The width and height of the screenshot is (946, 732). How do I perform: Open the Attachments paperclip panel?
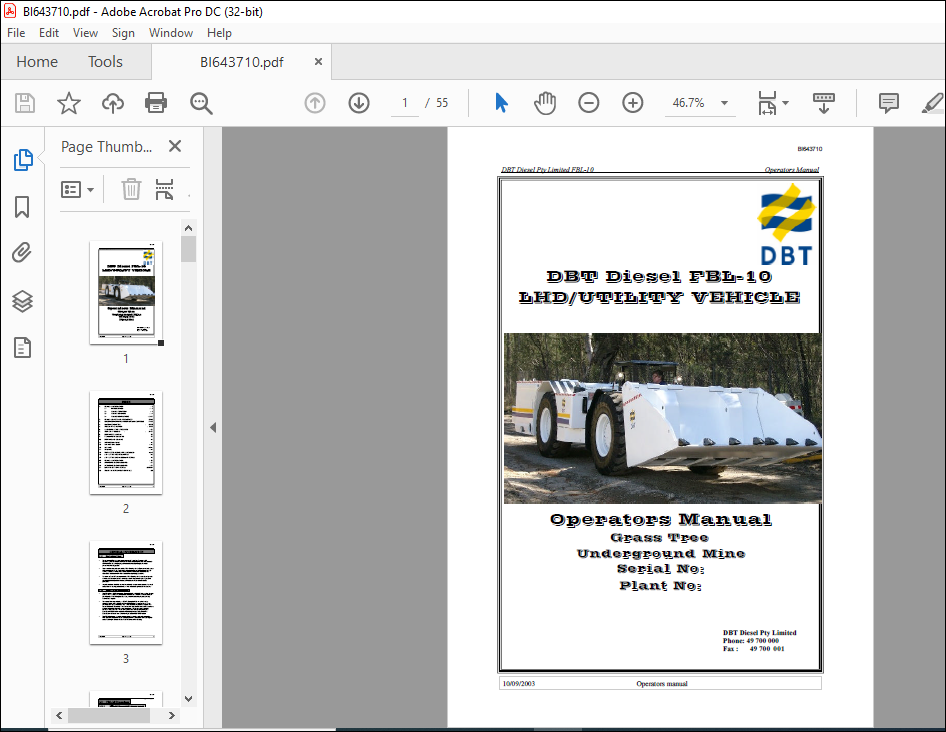point(22,253)
